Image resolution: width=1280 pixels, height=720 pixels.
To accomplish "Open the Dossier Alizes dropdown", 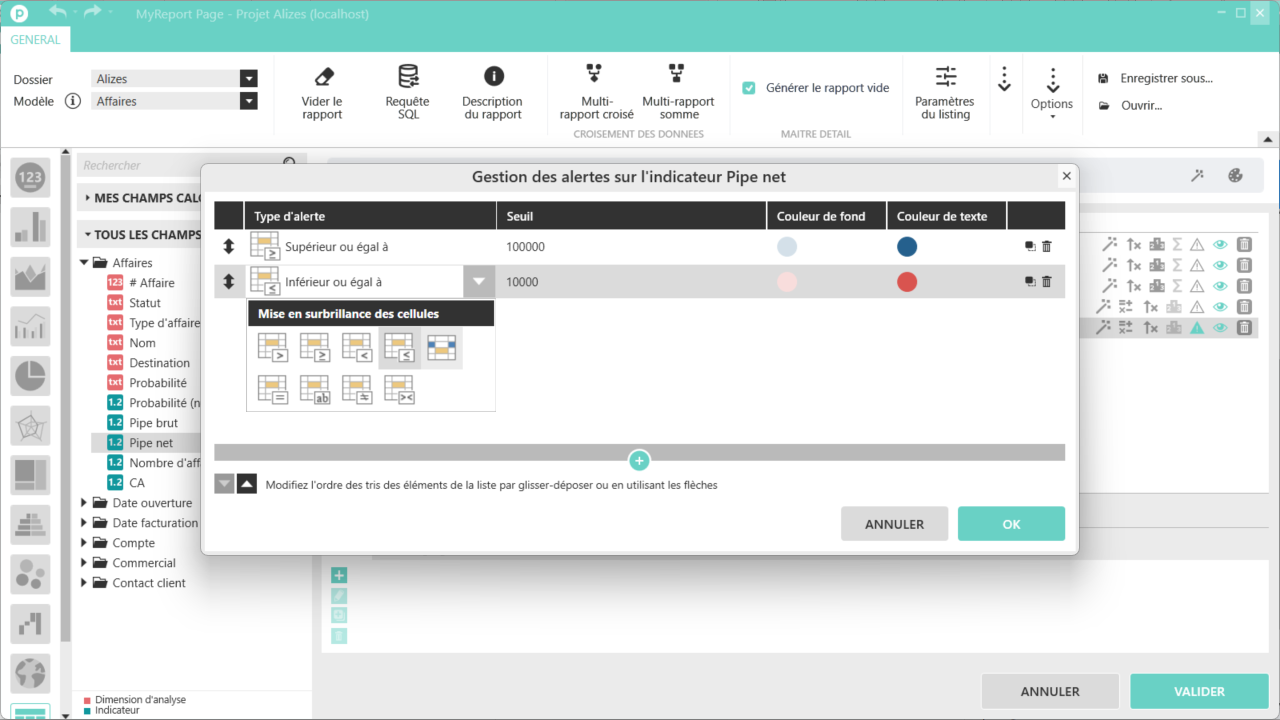I will click(248, 79).
